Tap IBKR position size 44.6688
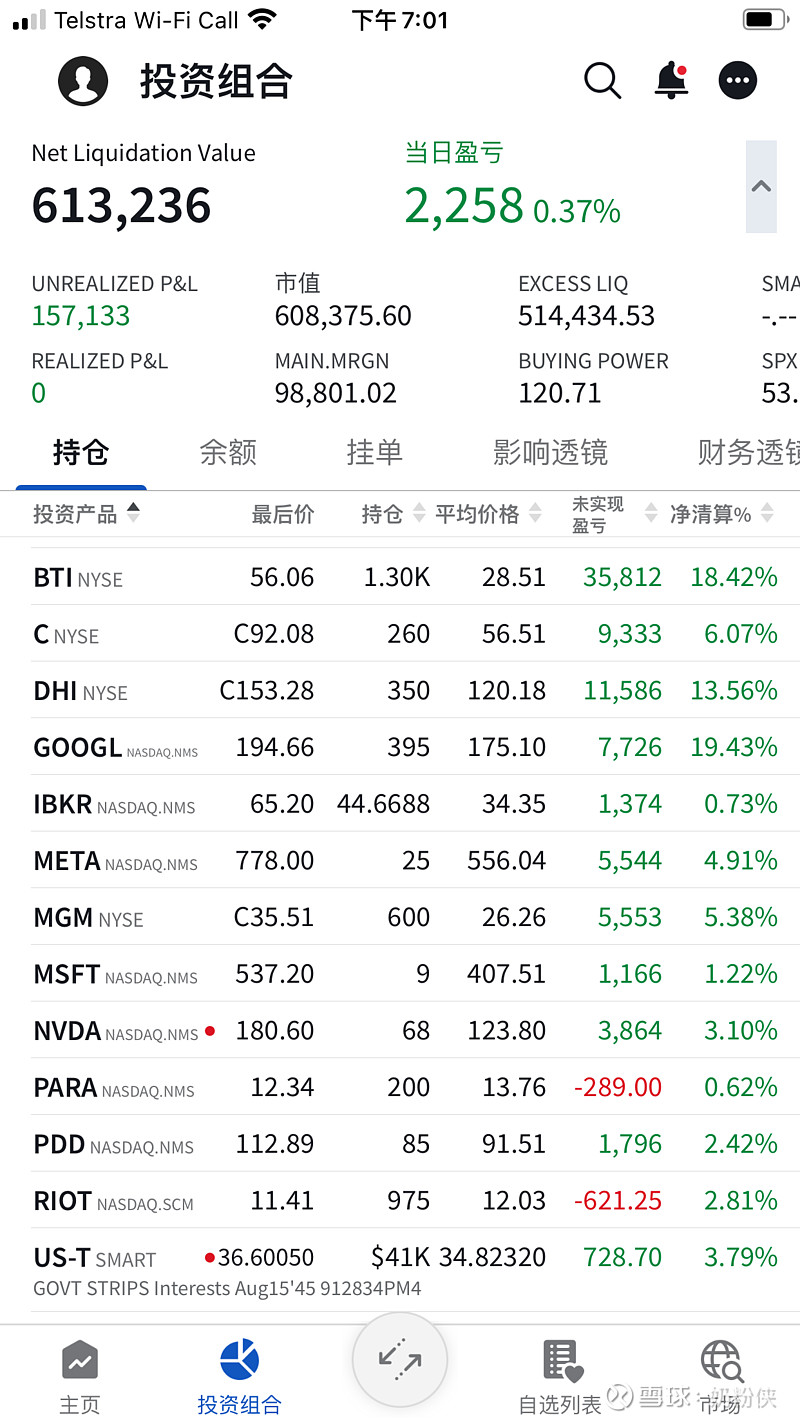Screen dimensions: 800x1422 click(x=384, y=804)
